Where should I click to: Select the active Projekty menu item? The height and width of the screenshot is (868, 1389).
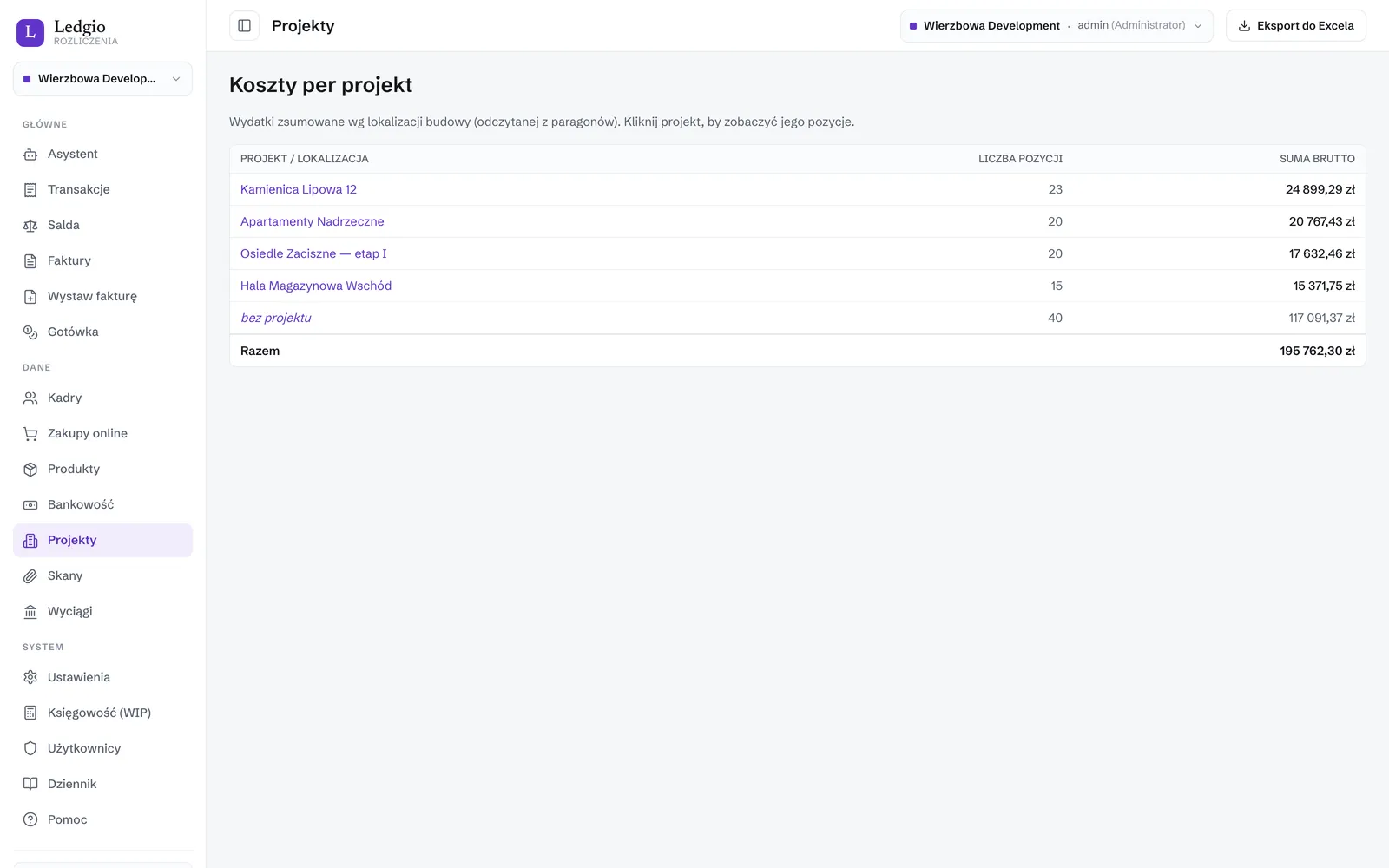click(102, 541)
